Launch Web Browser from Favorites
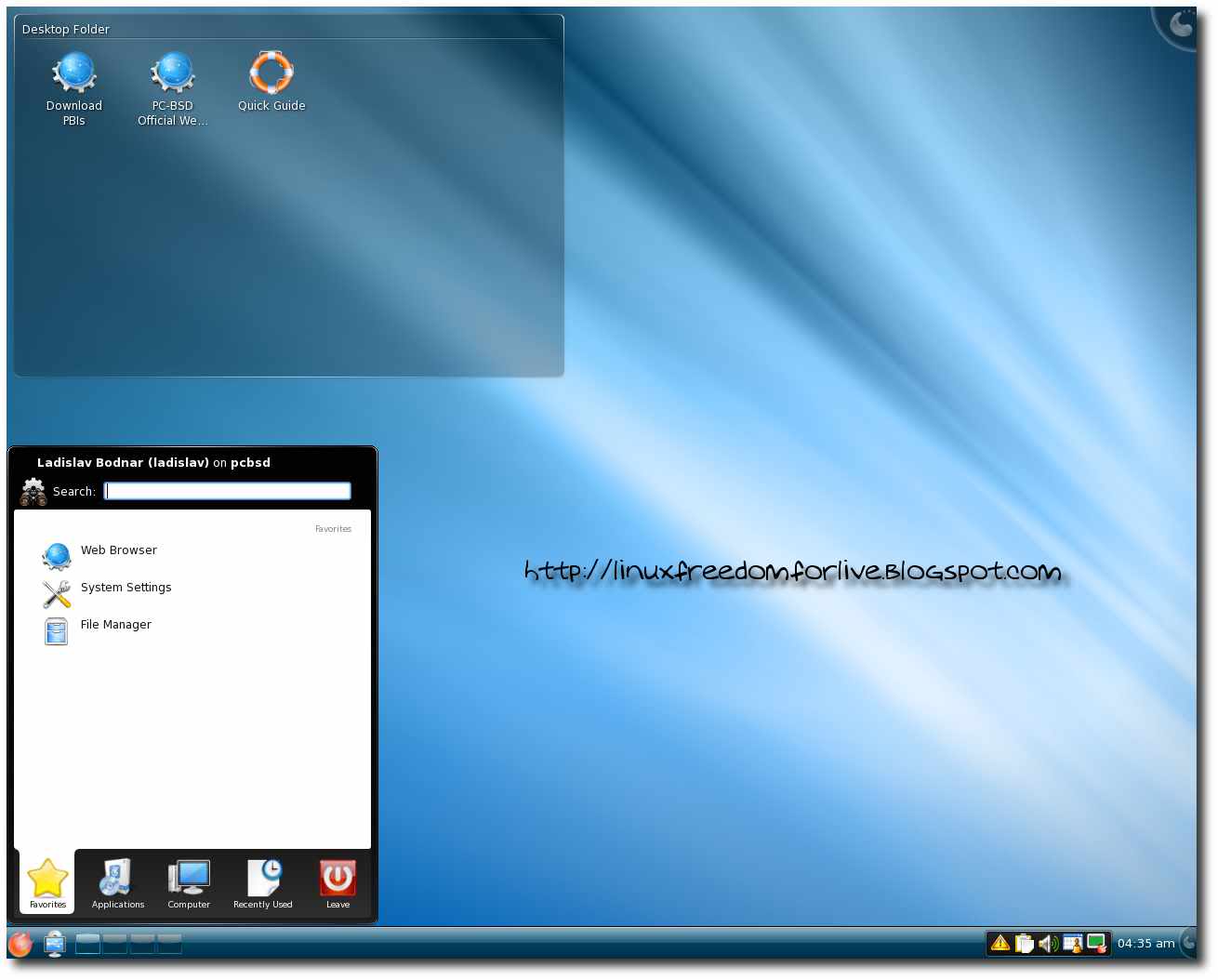 tap(118, 551)
